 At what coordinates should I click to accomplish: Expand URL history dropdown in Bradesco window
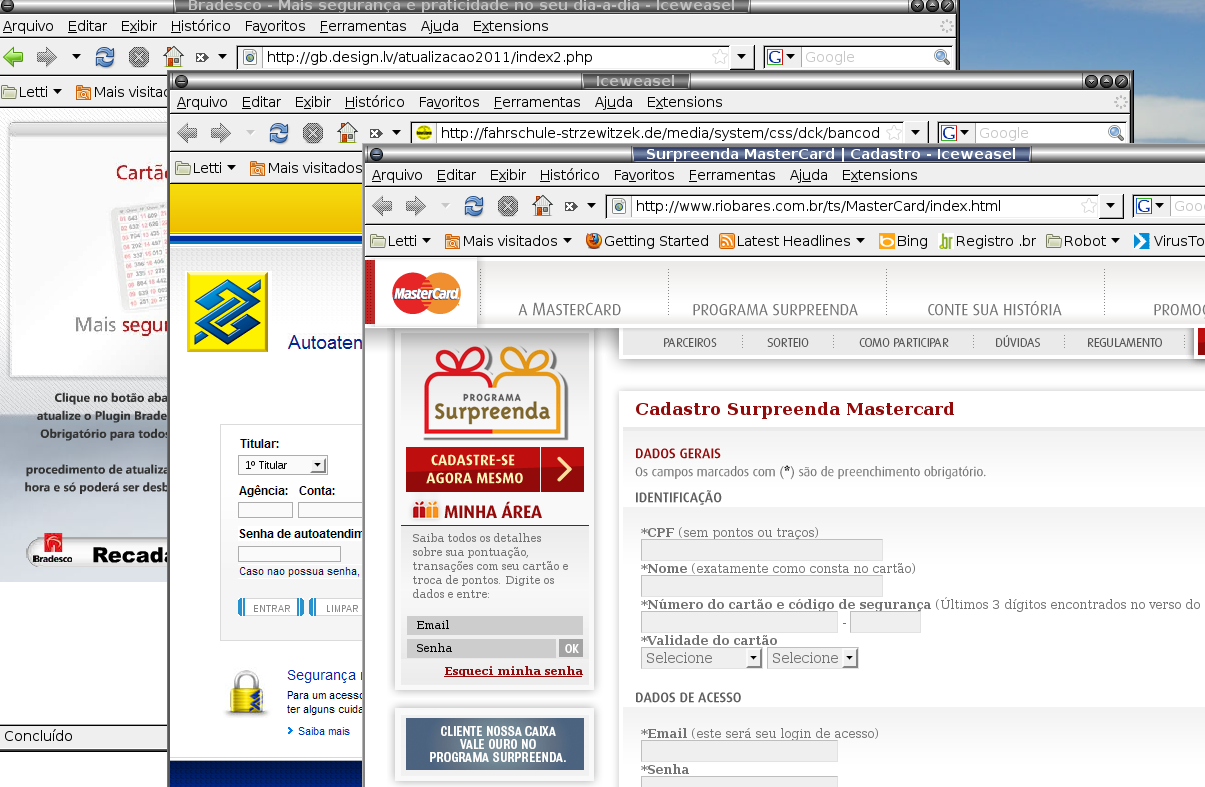(x=741, y=57)
